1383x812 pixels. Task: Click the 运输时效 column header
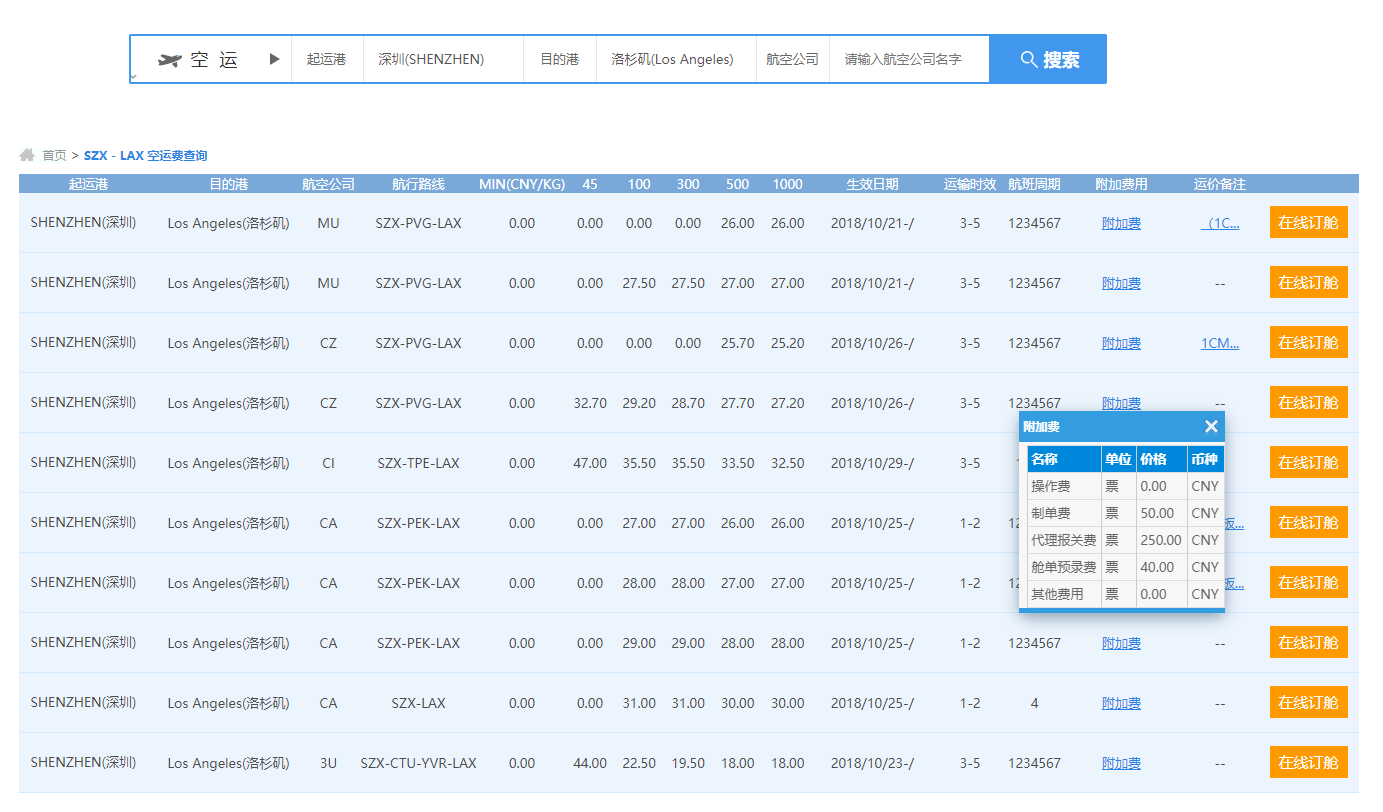[970, 184]
